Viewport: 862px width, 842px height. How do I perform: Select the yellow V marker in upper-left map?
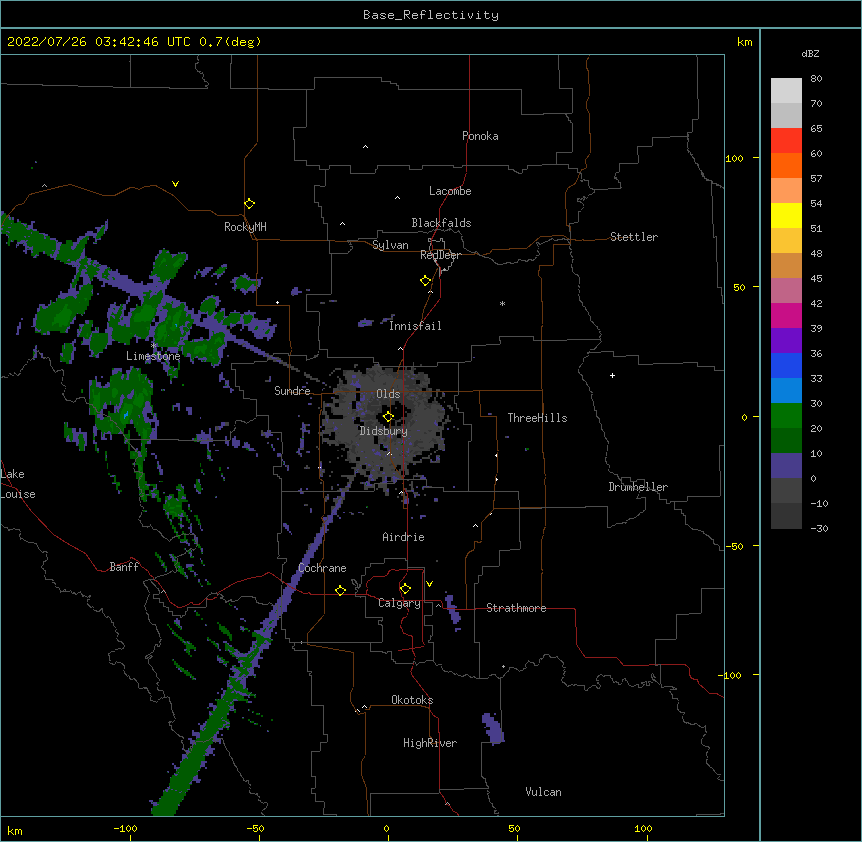tap(175, 184)
